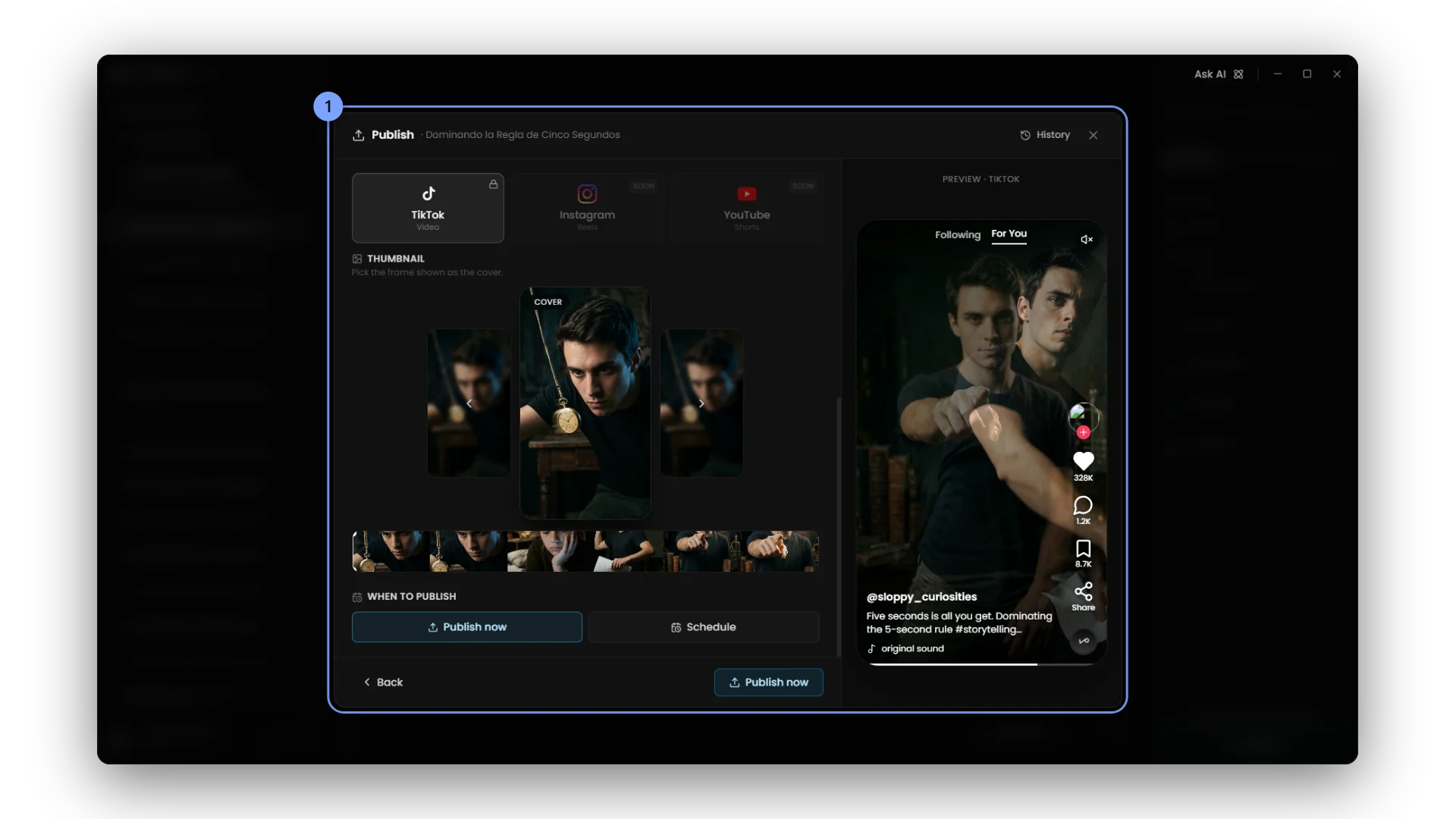Go Back to the previous step
Screen dimensions: 1456x819
click(x=383, y=682)
